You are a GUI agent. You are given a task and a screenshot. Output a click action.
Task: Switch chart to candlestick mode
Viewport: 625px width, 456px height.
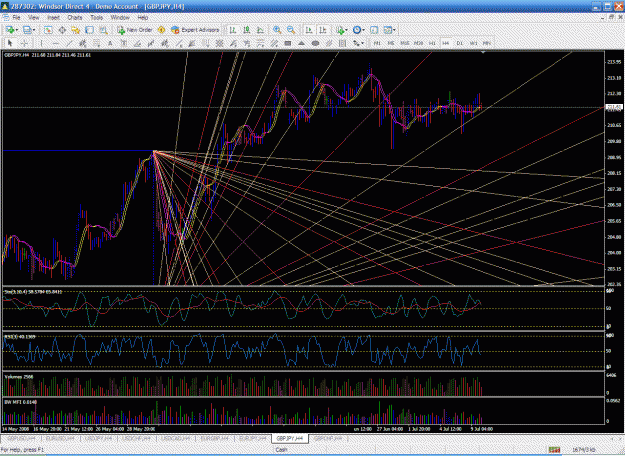pyautogui.click(x=247, y=30)
